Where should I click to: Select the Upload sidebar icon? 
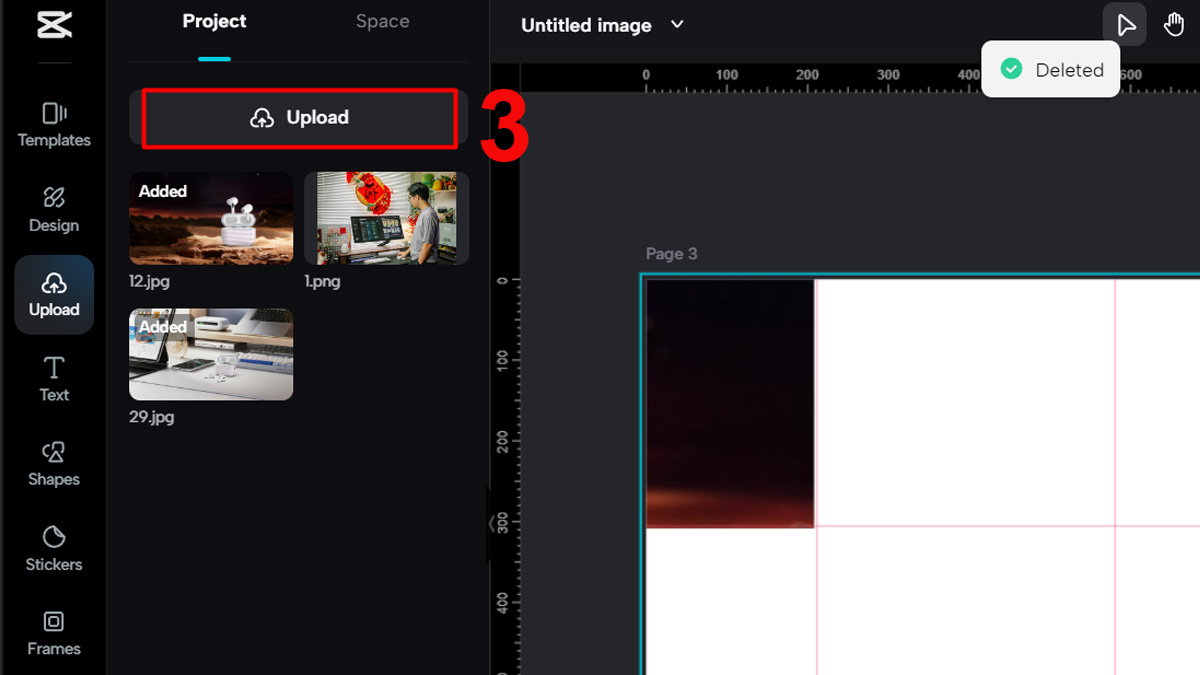[x=54, y=294]
